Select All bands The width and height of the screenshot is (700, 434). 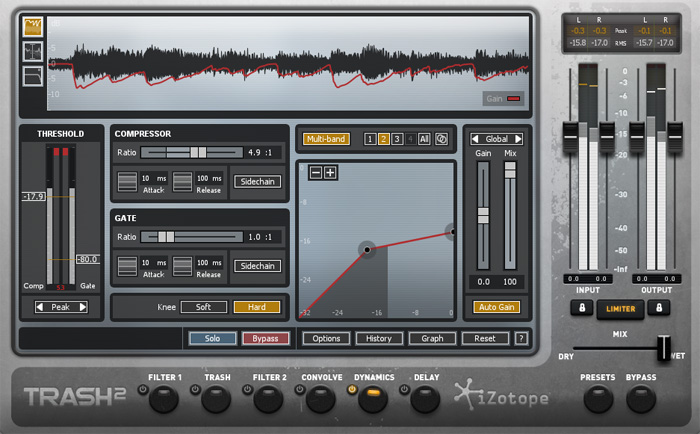pyautogui.click(x=424, y=139)
